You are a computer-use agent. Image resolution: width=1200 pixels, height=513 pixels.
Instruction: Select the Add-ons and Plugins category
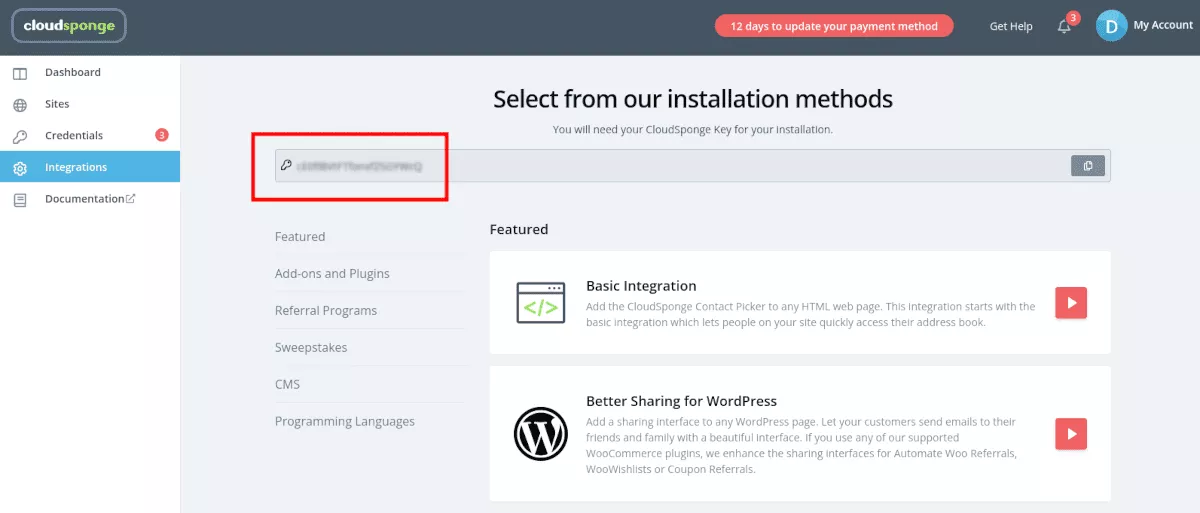[x=332, y=274]
